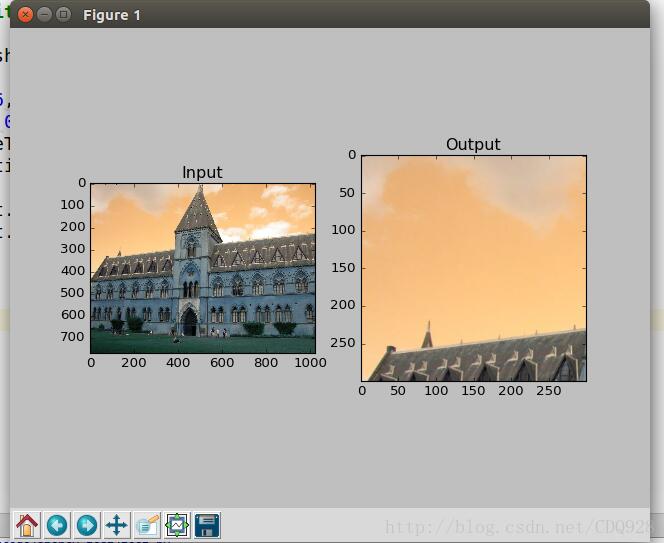664x543 pixels.
Task: Click y-axis label '400' of Input plot
Action: point(72,271)
